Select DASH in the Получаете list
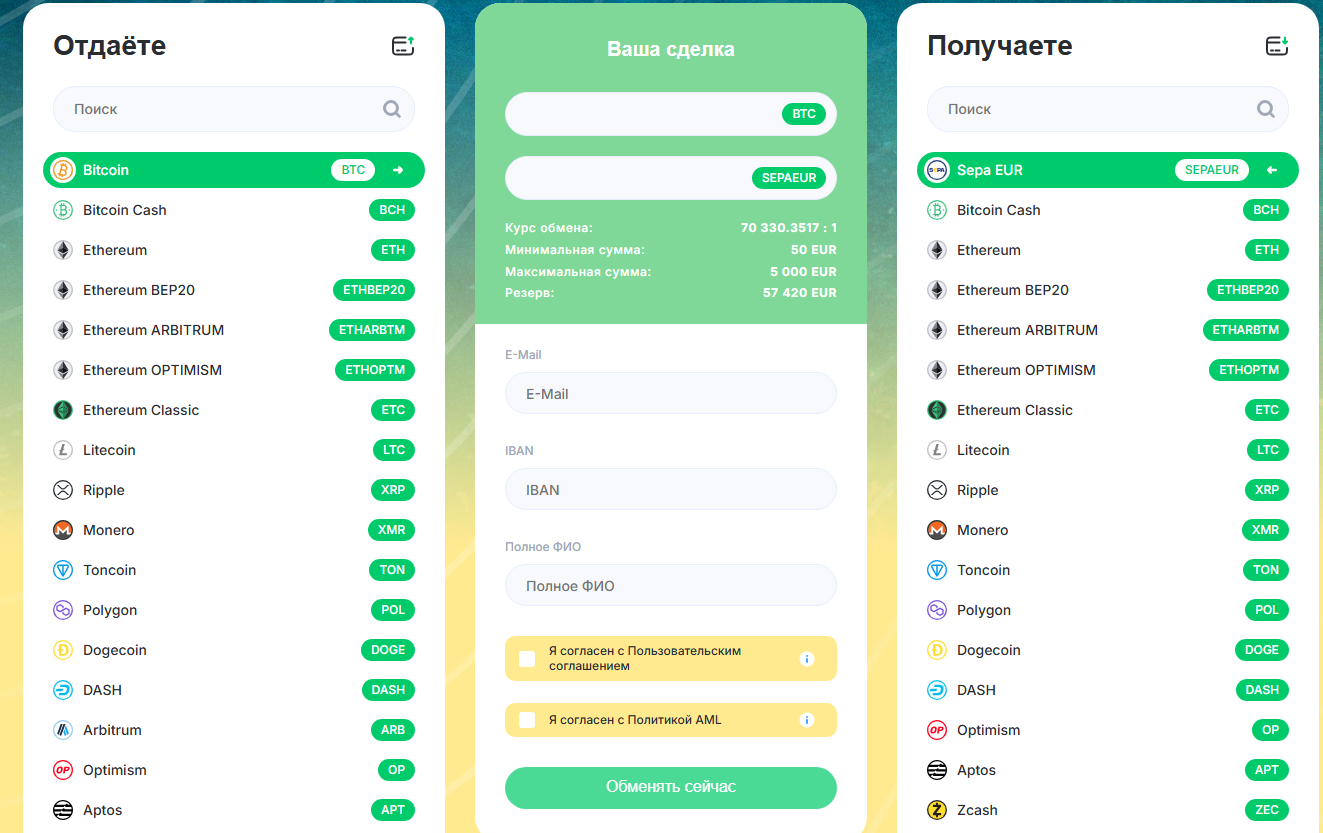The image size is (1323, 833). click(1108, 690)
